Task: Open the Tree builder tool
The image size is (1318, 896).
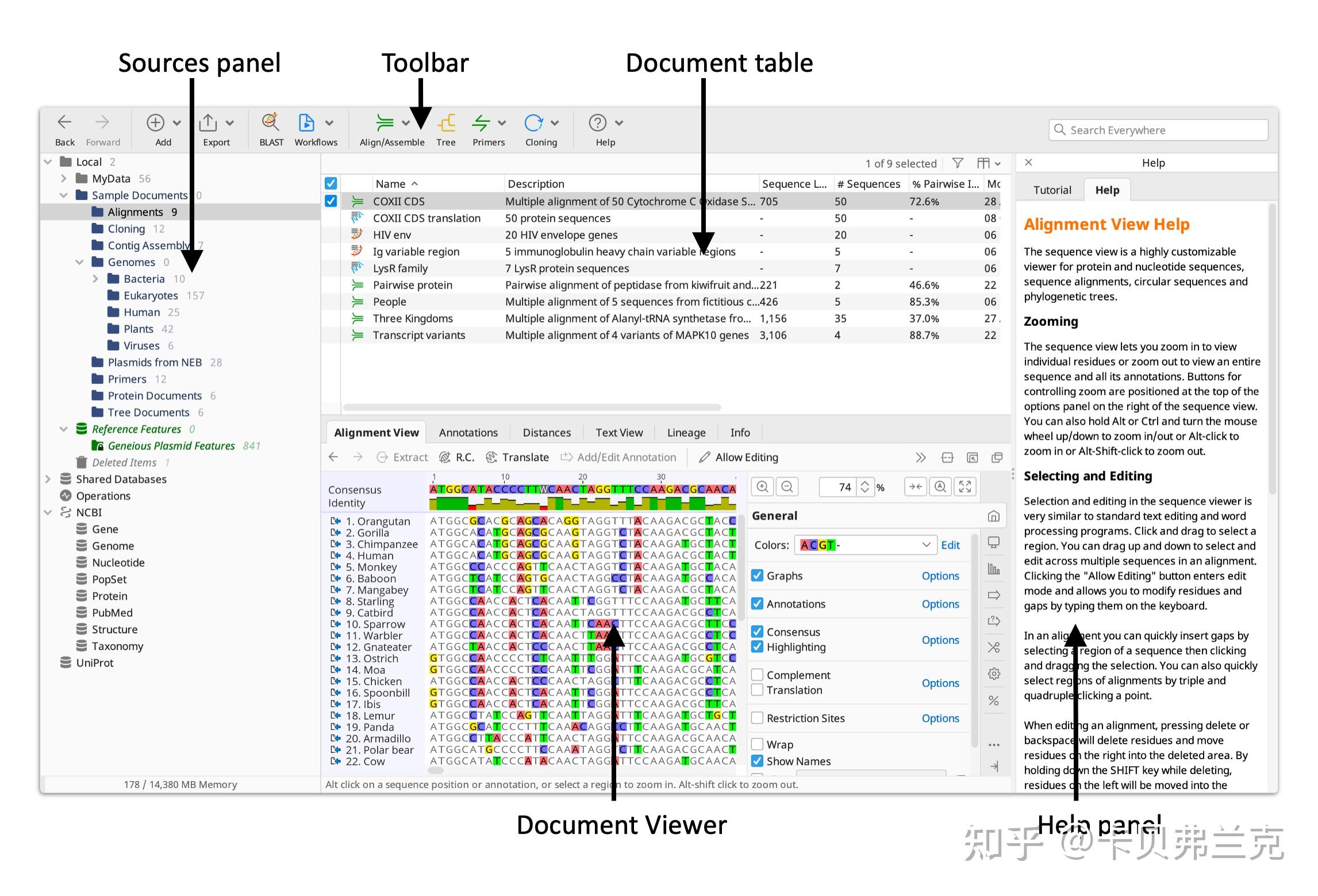Action: (x=446, y=123)
